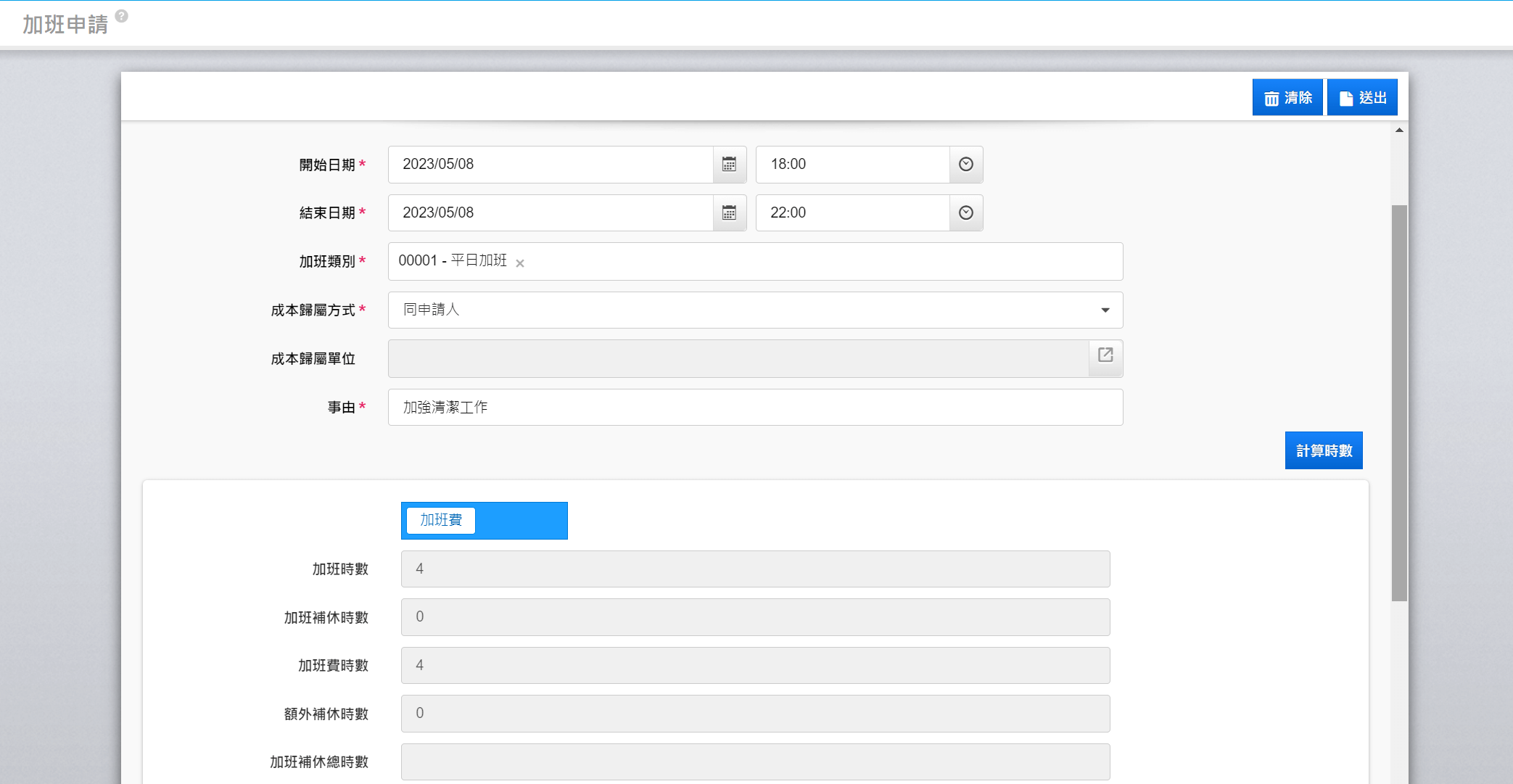Open the start time clock picker
The width and height of the screenshot is (1513, 784).
coord(965,165)
